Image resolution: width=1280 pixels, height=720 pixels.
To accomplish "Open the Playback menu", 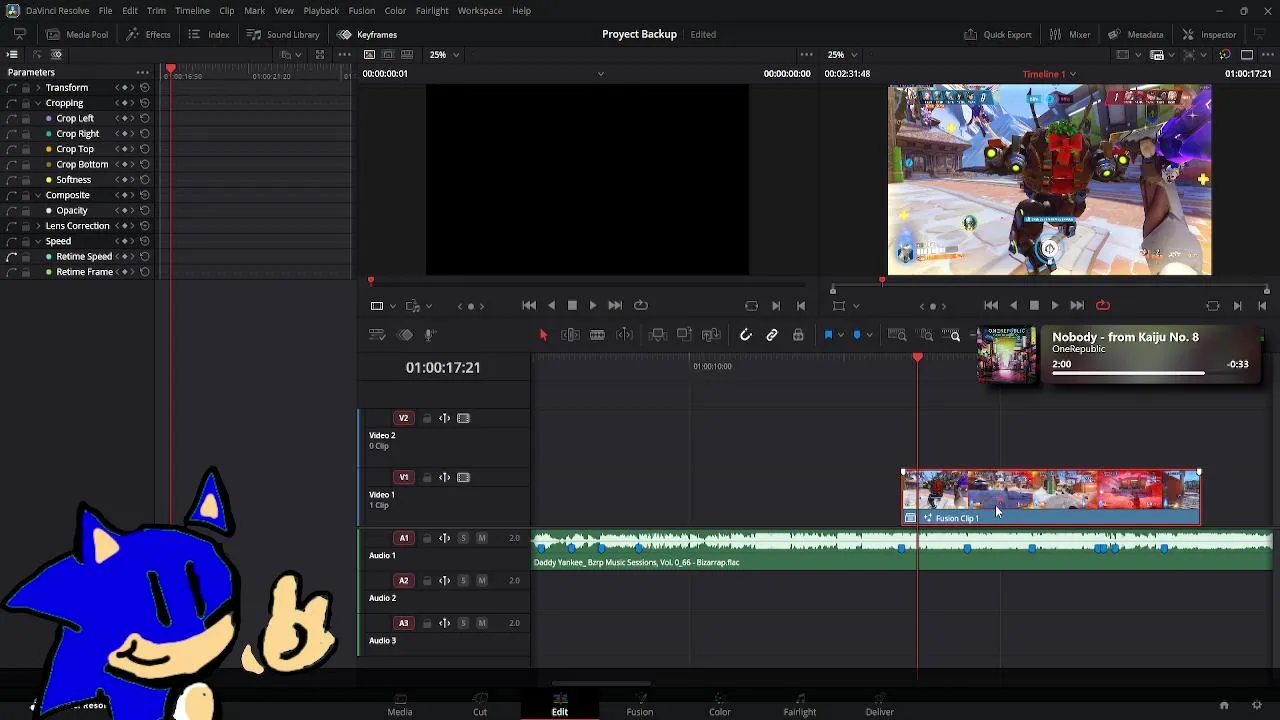I will [321, 11].
